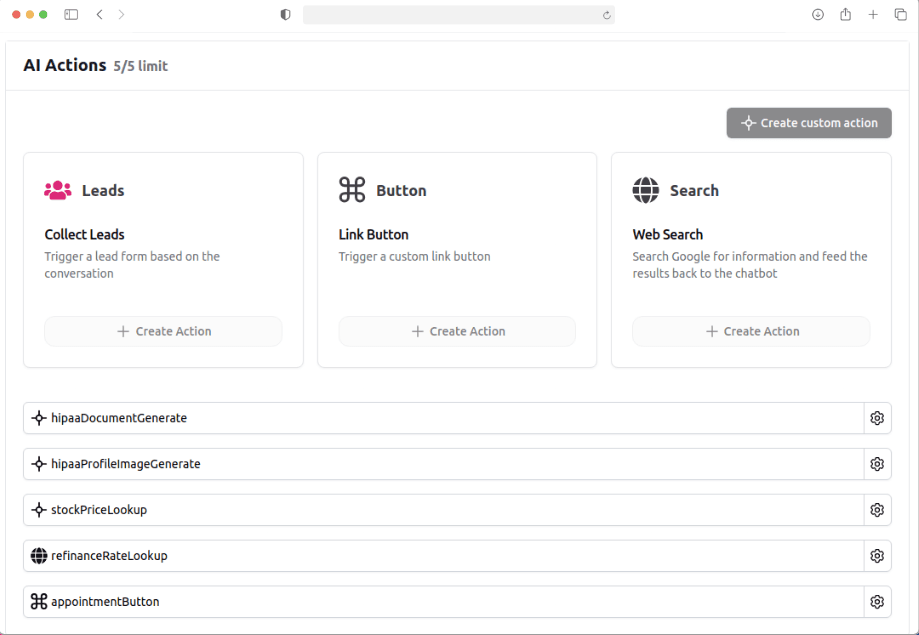Viewport: 919px width, 635px height.
Task: Click the globe icon on Search card
Action: tap(644, 190)
